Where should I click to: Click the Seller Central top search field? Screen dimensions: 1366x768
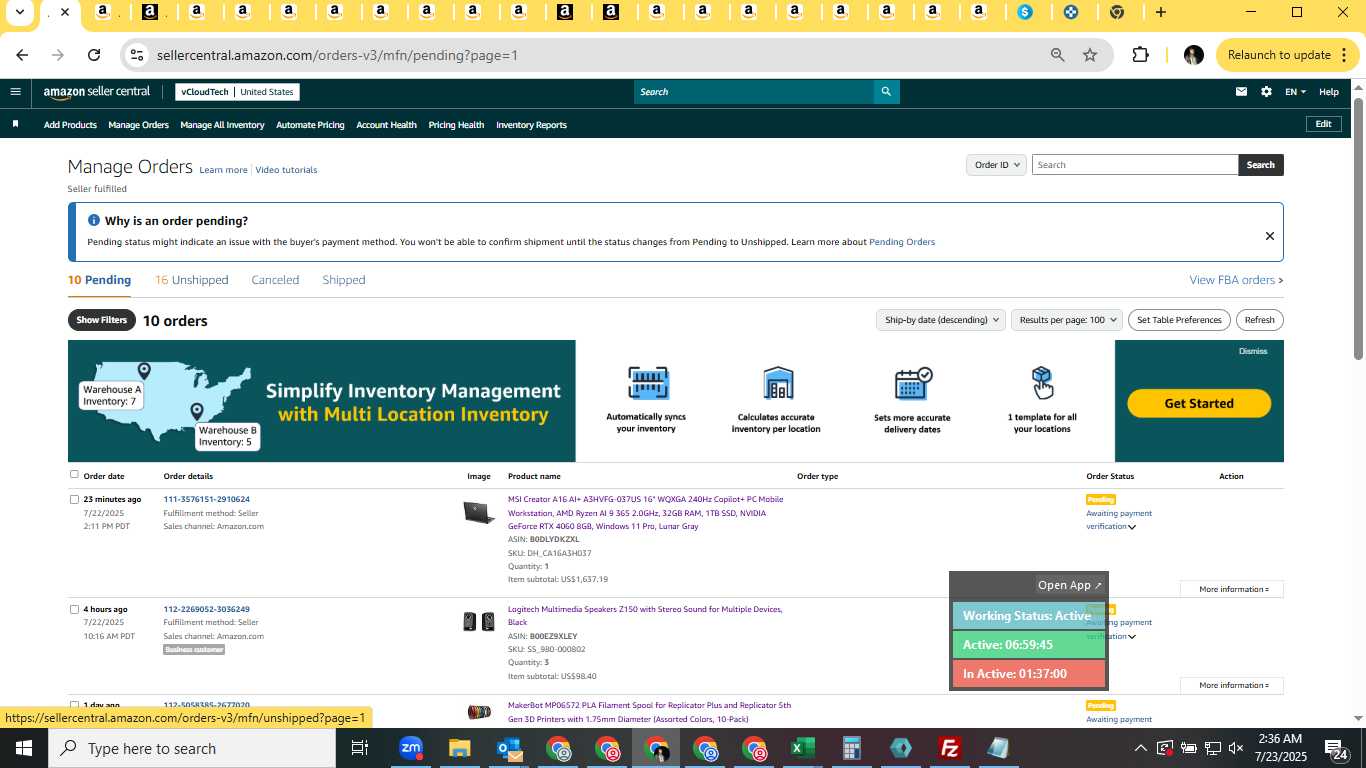[753, 92]
